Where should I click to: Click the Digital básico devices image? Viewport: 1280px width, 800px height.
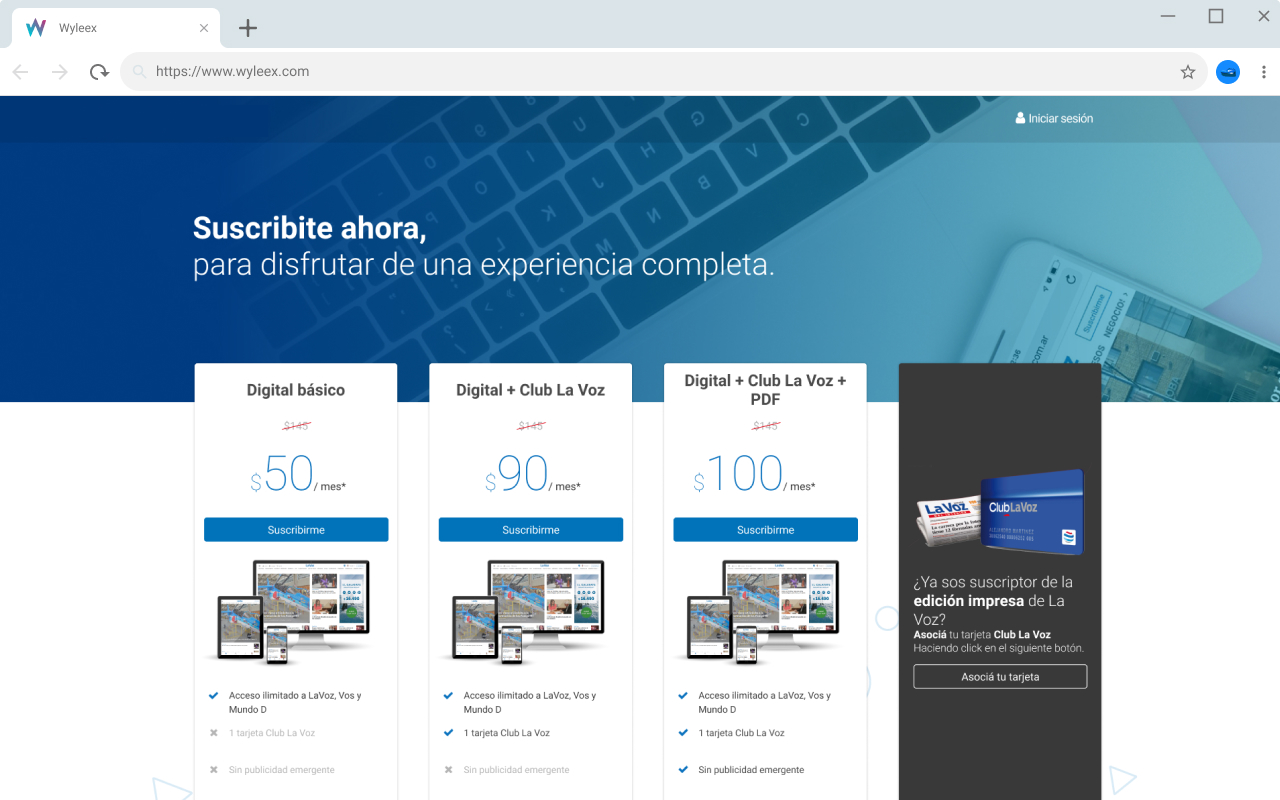pos(294,612)
